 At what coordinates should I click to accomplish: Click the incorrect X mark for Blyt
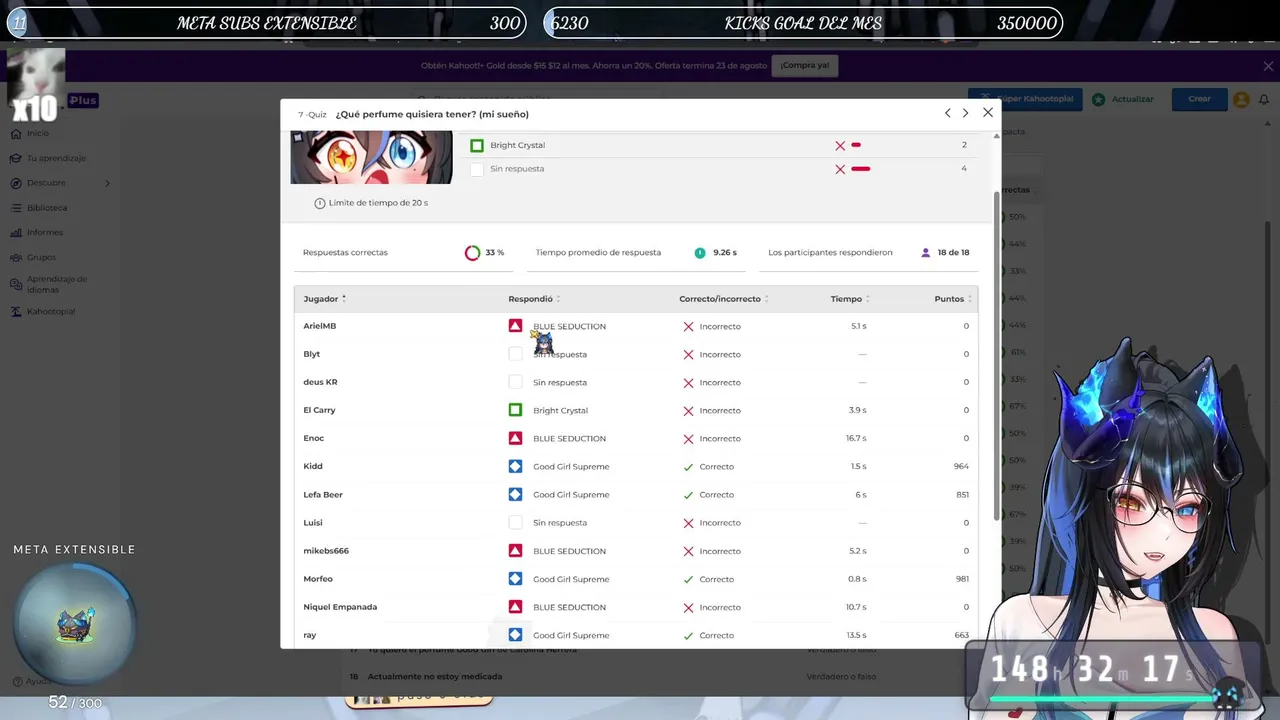(688, 354)
